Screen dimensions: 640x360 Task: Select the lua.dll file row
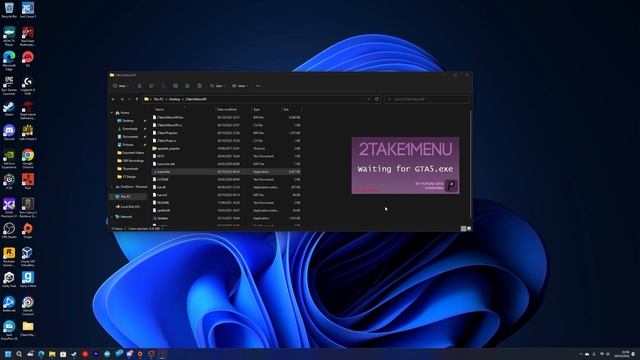coord(227,187)
